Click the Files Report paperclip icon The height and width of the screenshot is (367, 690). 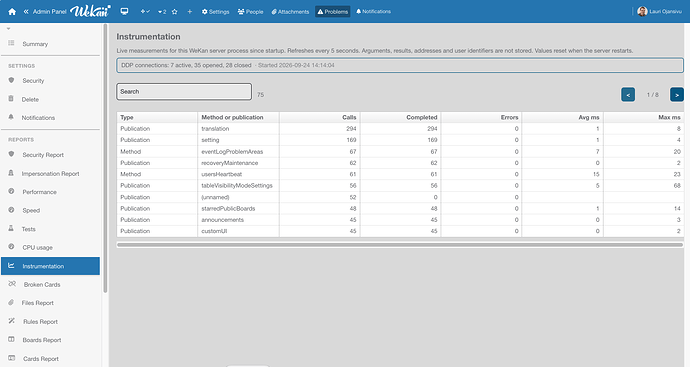11,302
